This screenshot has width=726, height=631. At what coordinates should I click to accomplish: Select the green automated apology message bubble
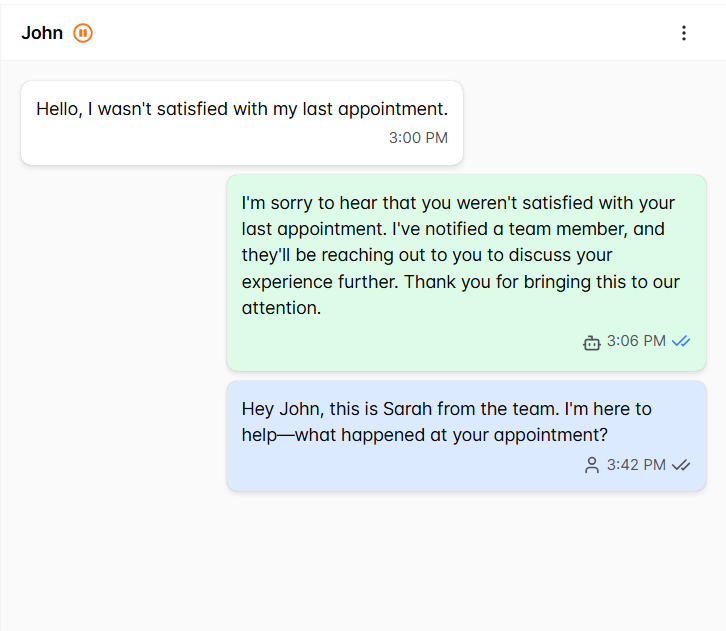click(x=466, y=272)
